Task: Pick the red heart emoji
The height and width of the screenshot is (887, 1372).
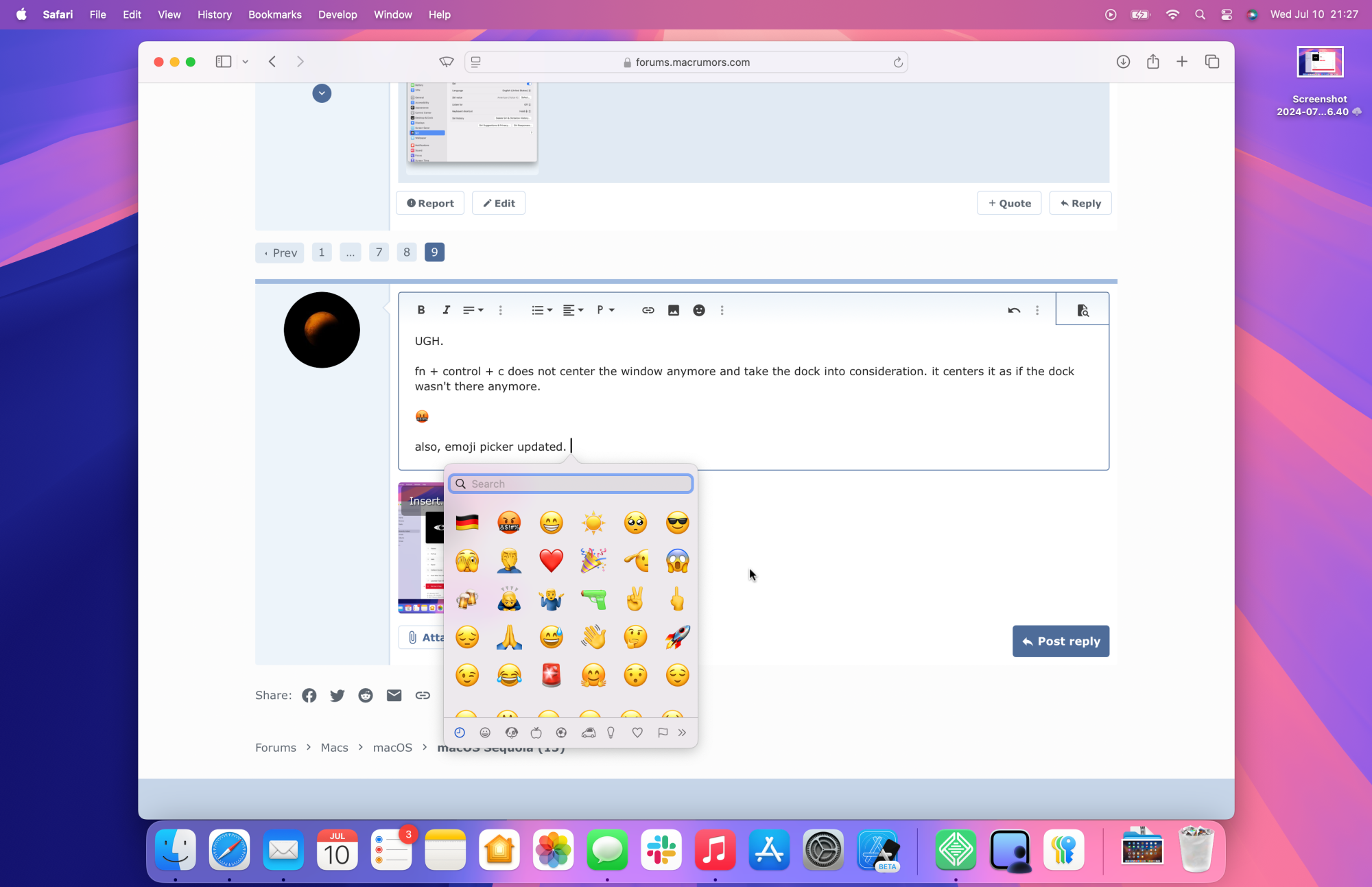Action: click(551, 560)
